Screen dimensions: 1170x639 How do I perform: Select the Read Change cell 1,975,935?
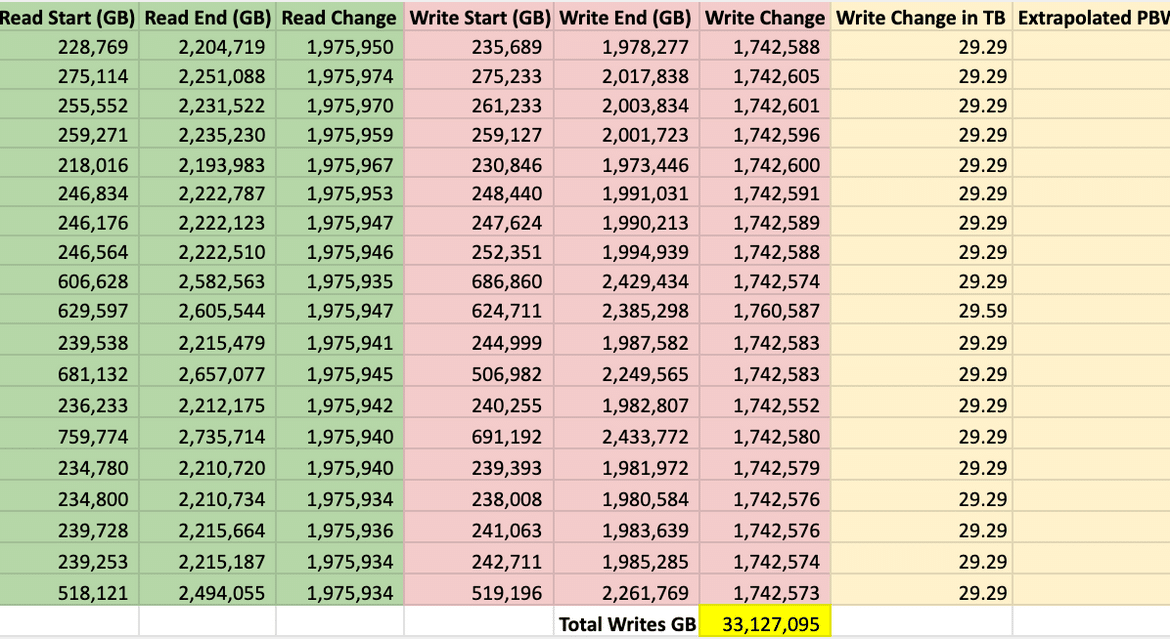tap(340, 281)
